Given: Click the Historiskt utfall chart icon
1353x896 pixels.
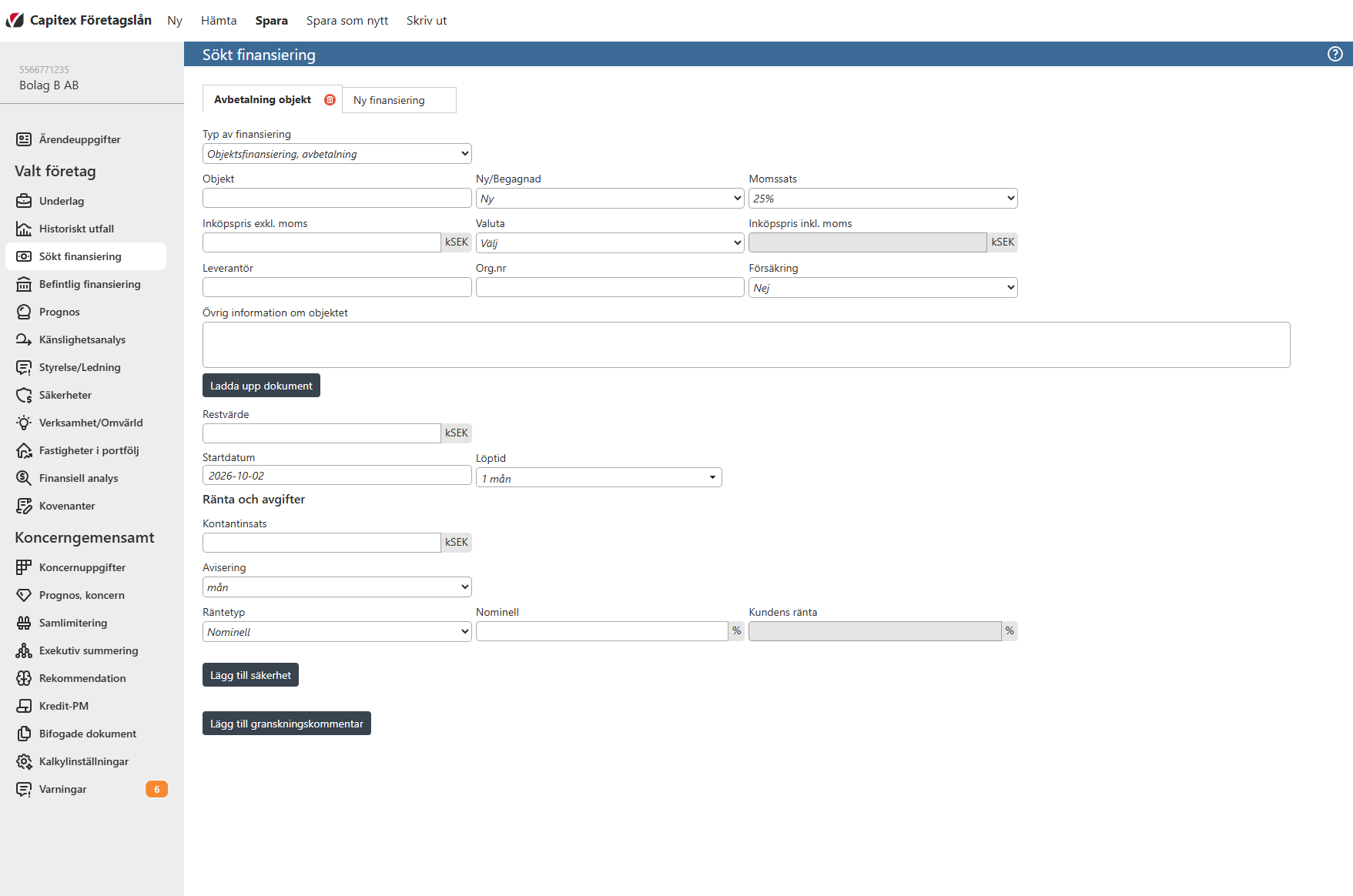Looking at the screenshot, I should coord(24,229).
